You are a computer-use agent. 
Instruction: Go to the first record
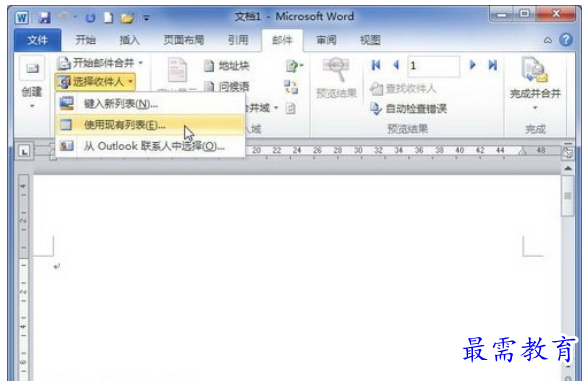tap(376, 66)
